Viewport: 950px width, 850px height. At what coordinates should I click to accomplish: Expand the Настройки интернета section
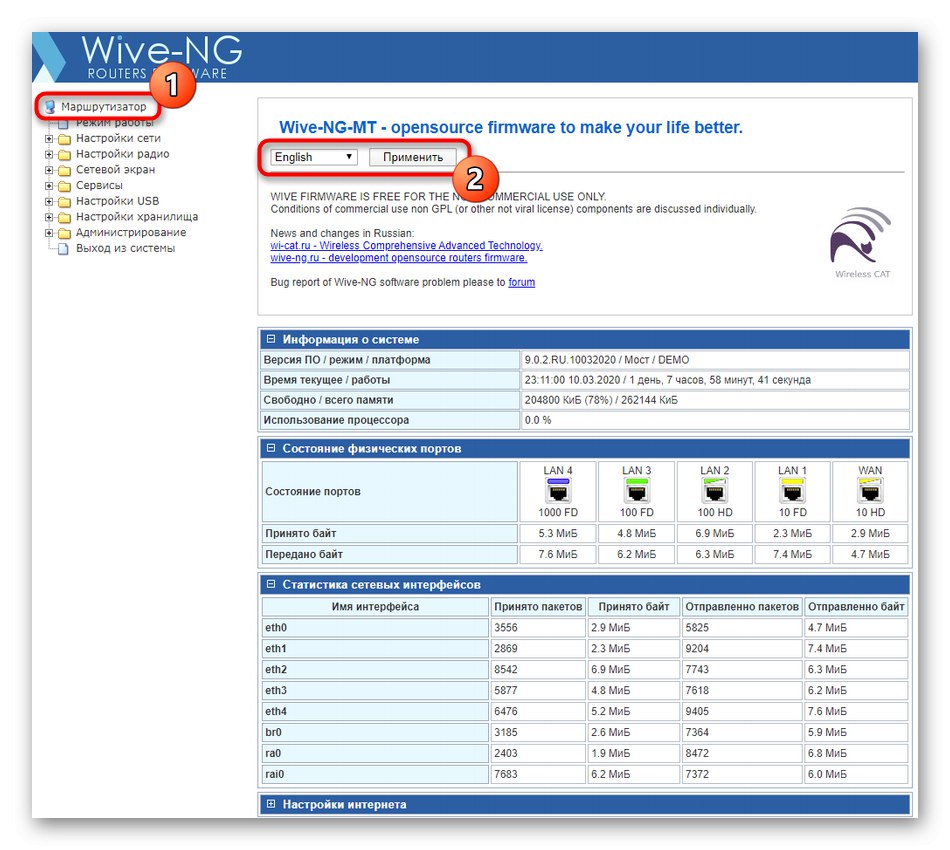click(271, 805)
